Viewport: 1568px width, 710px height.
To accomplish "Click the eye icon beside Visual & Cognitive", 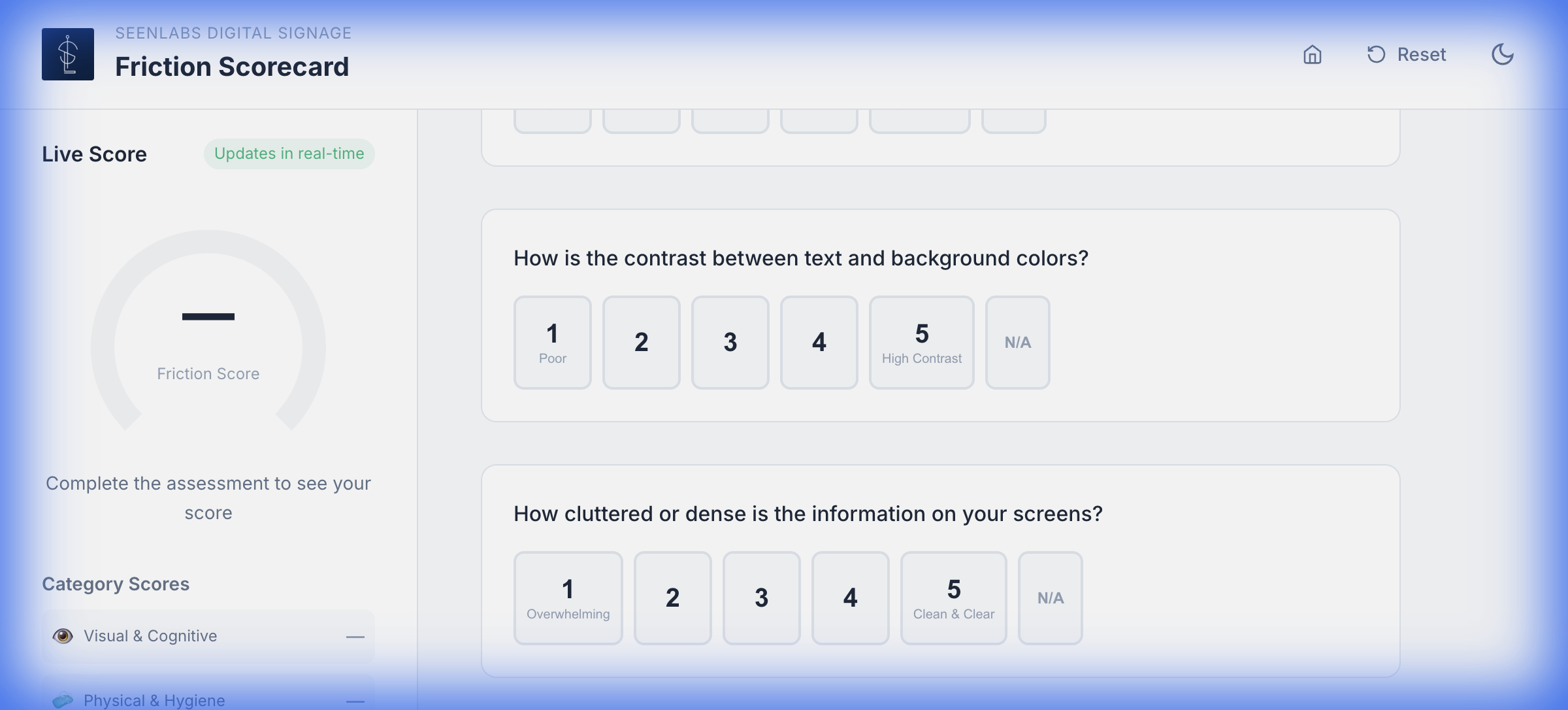I will (x=63, y=635).
